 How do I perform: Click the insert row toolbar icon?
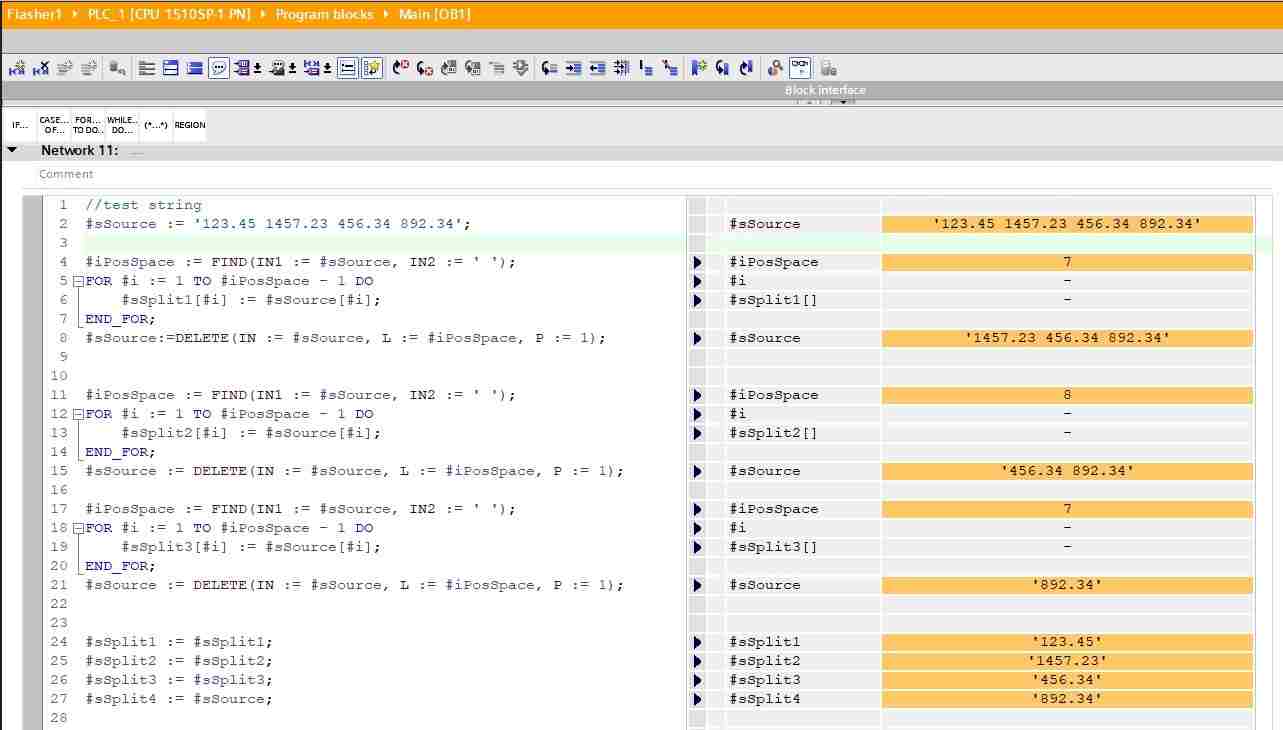click(x=17, y=68)
